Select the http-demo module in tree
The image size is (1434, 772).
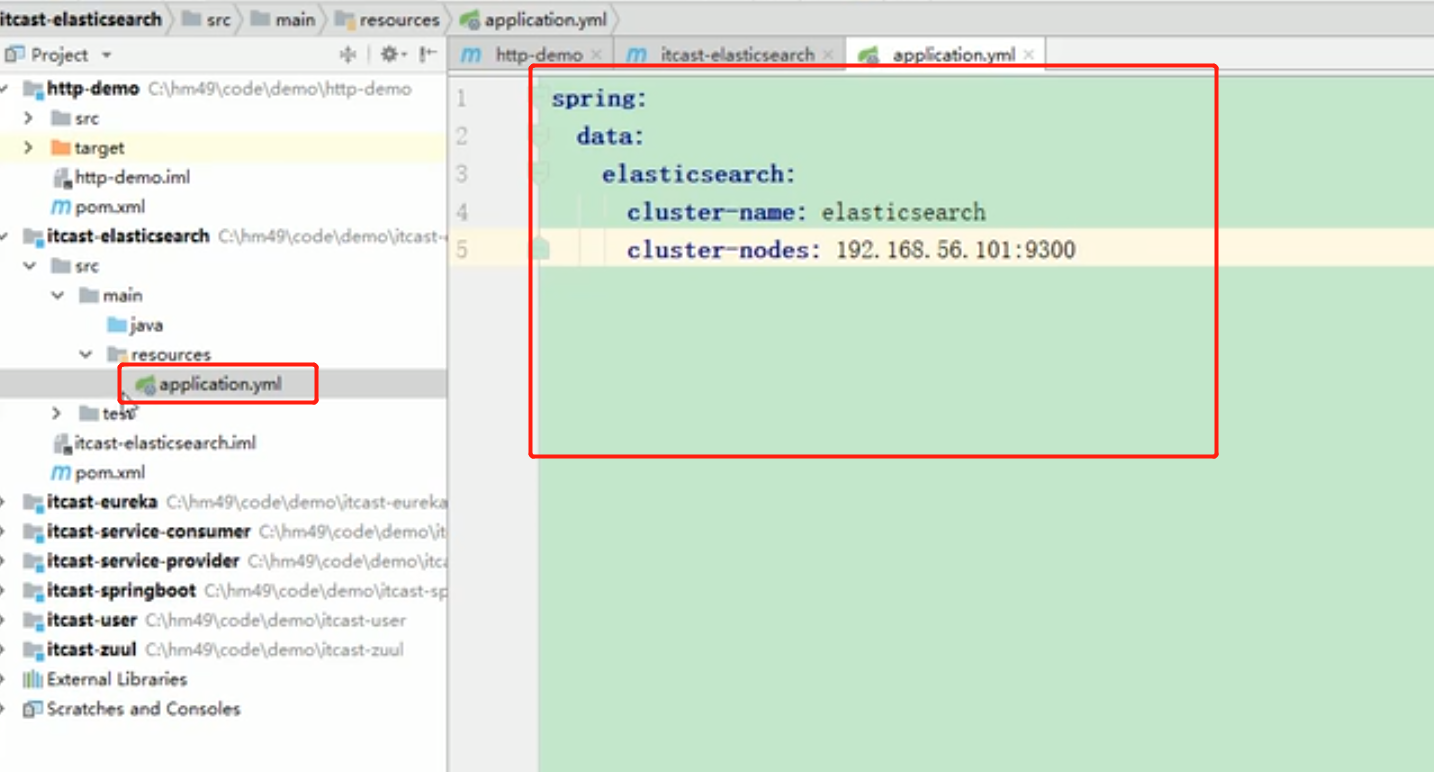pyautogui.click(x=93, y=89)
